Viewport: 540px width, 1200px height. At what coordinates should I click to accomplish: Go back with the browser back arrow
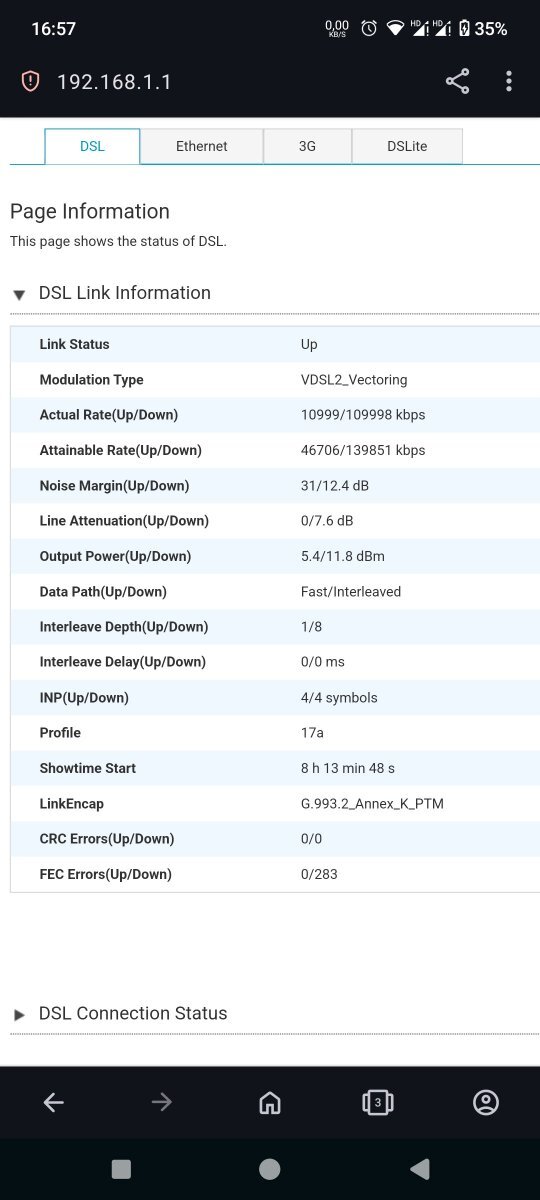pyautogui.click(x=53, y=1102)
